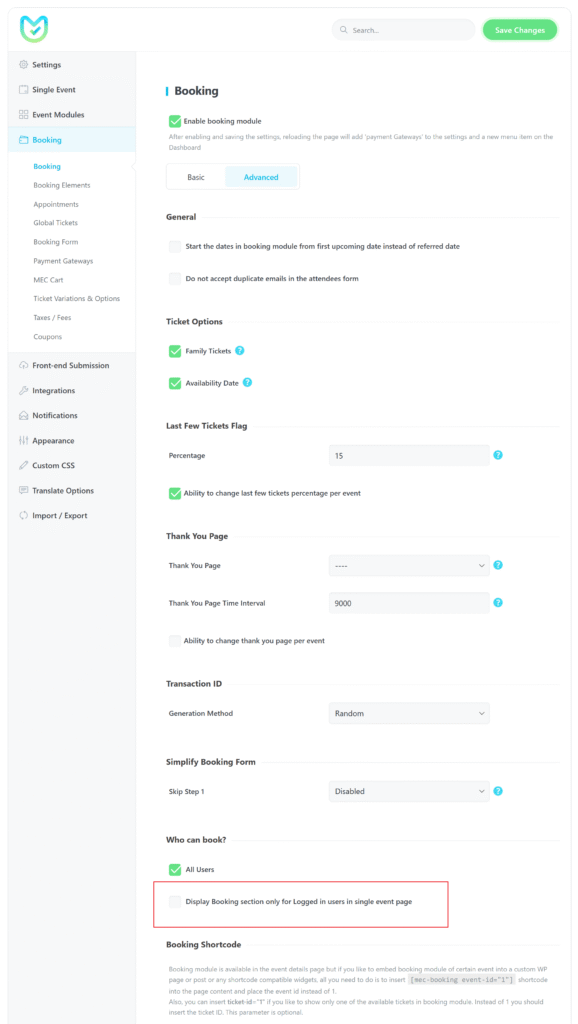Select the Single Event sidebar icon
Screen dimensions: 578x1024
24,89
